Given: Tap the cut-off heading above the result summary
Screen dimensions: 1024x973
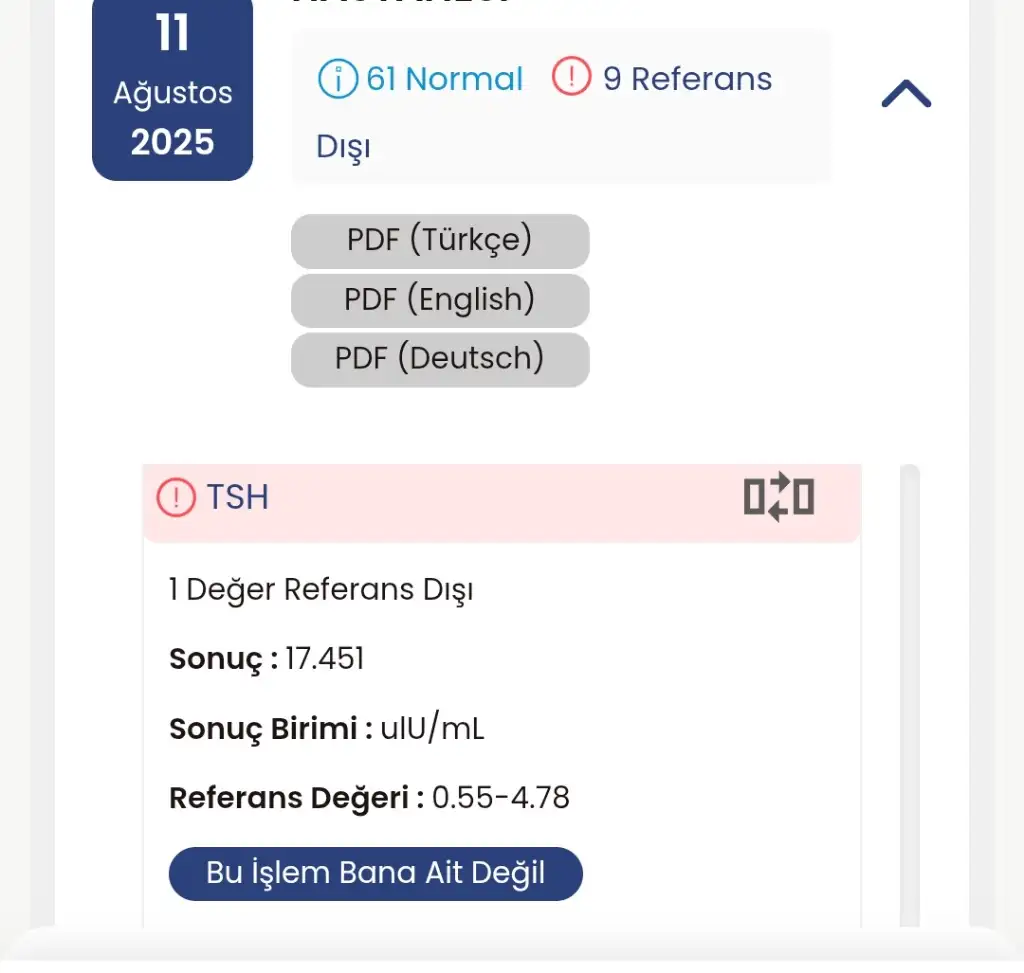Looking at the screenshot, I should coord(400,3).
